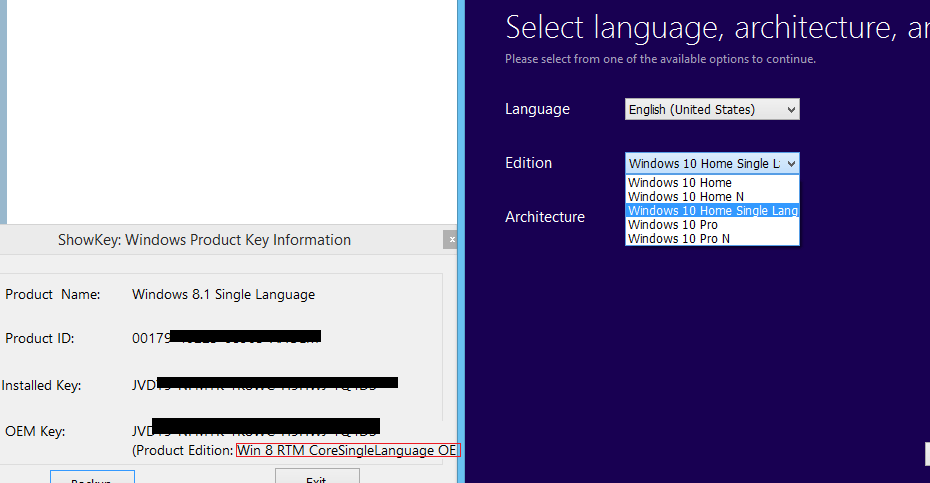930x483 pixels.
Task: Choose Windows 10 Pro N edition
Action: [x=712, y=239]
